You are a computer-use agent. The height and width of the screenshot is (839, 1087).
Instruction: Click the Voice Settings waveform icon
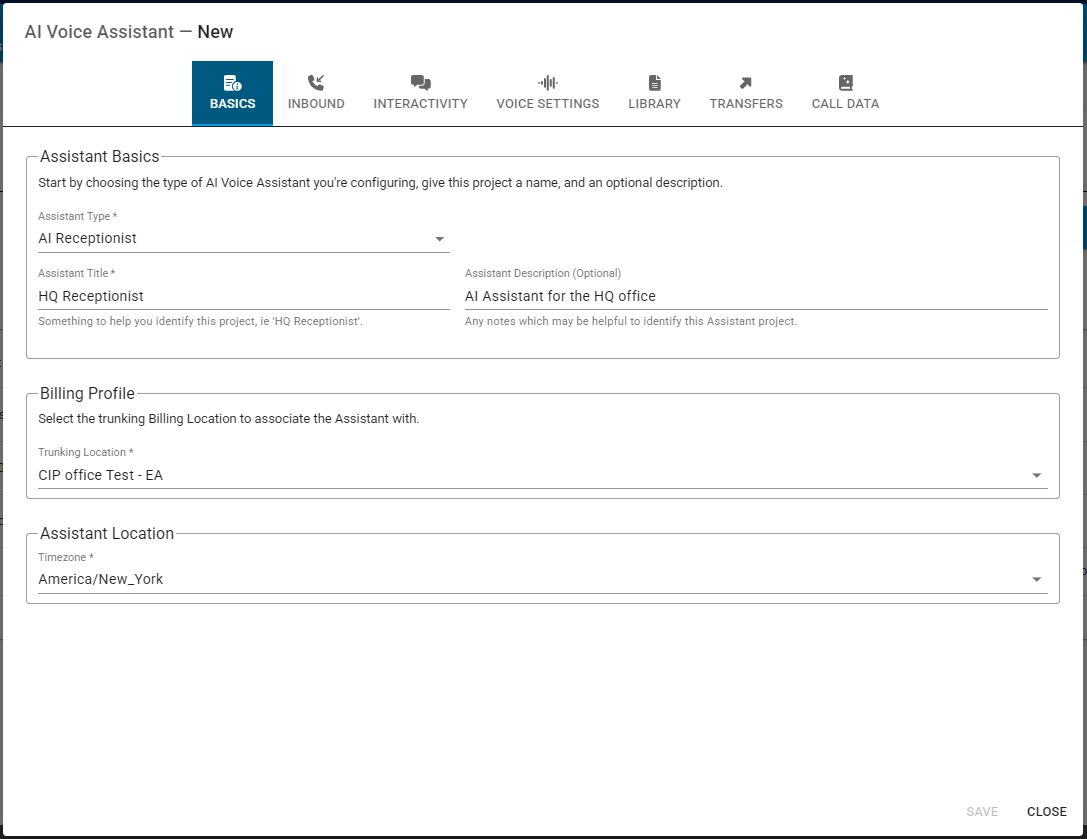547,83
